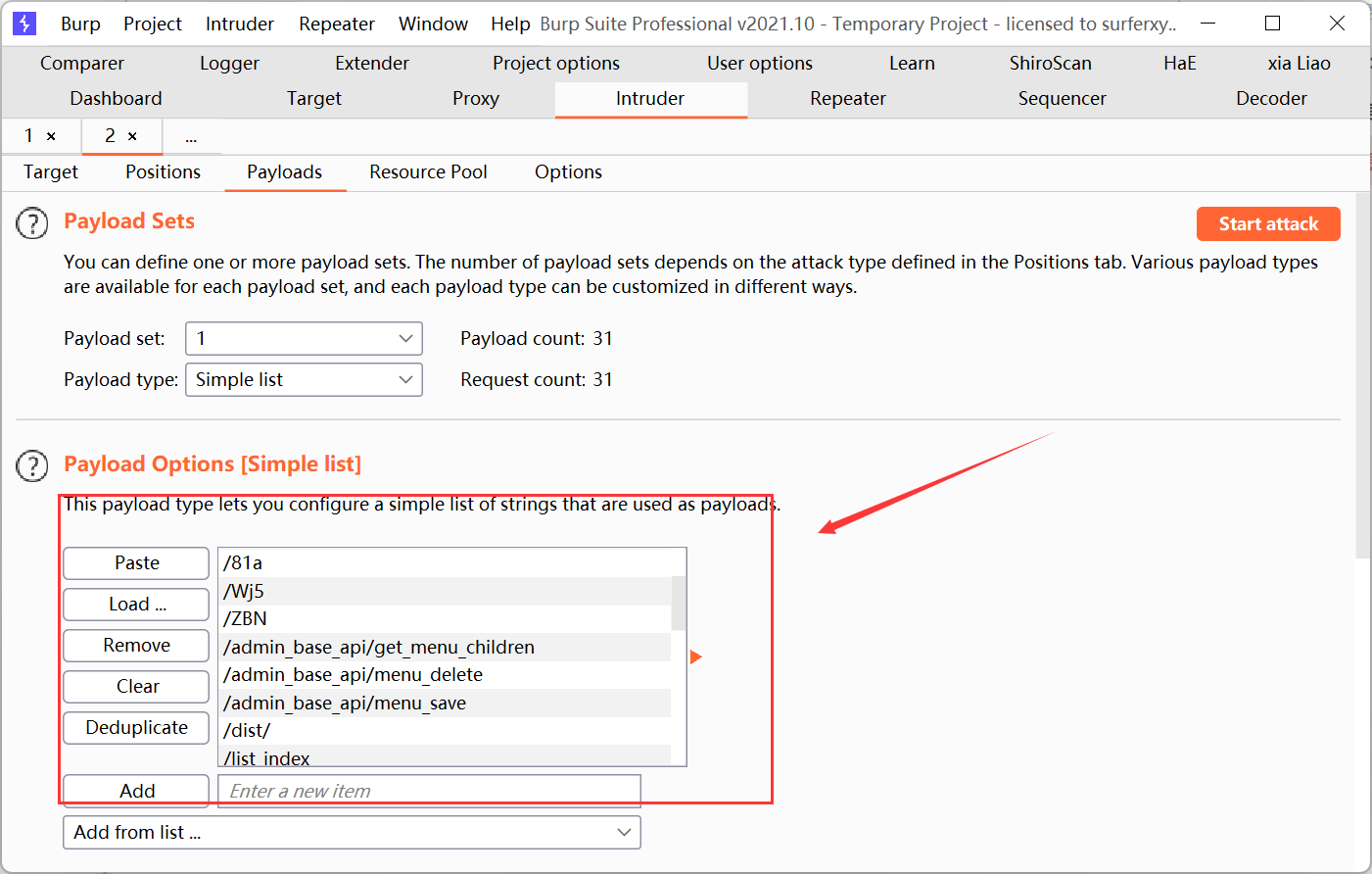Click the orange arrow beside payload list

point(695,656)
